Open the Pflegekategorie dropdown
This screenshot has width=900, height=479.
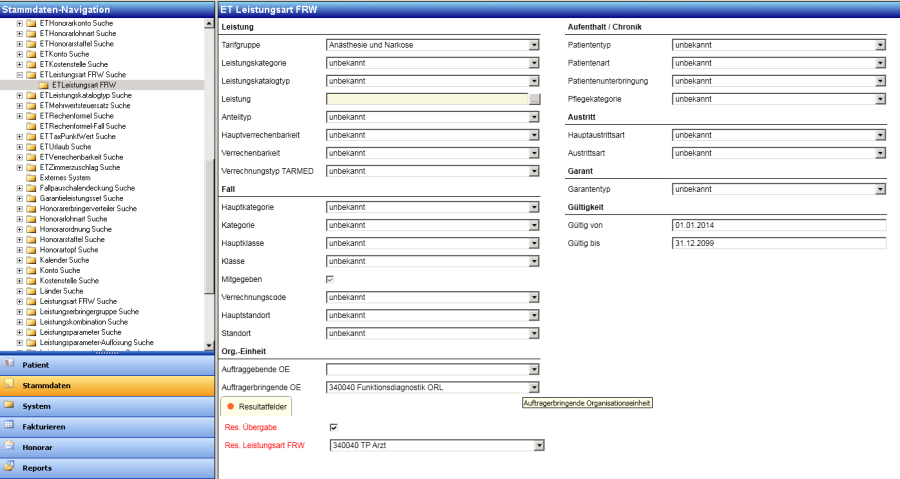click(880, 99)
